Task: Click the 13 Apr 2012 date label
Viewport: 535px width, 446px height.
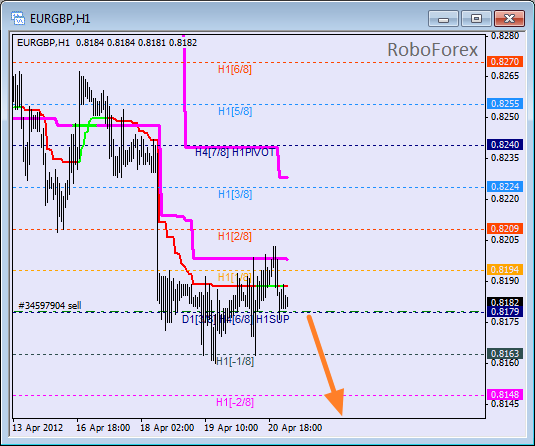Action: (x=38, y=428)
